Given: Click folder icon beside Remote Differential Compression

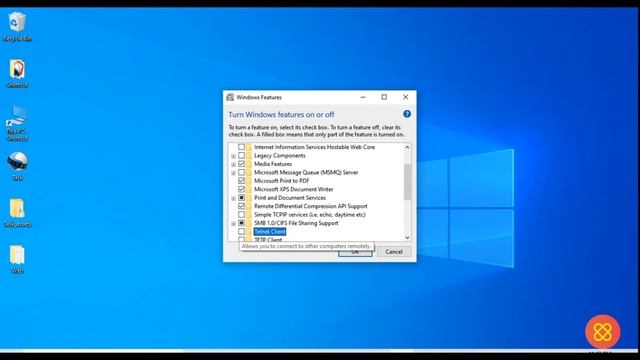Looking at the screenshot, I should [x=249, y=206].
